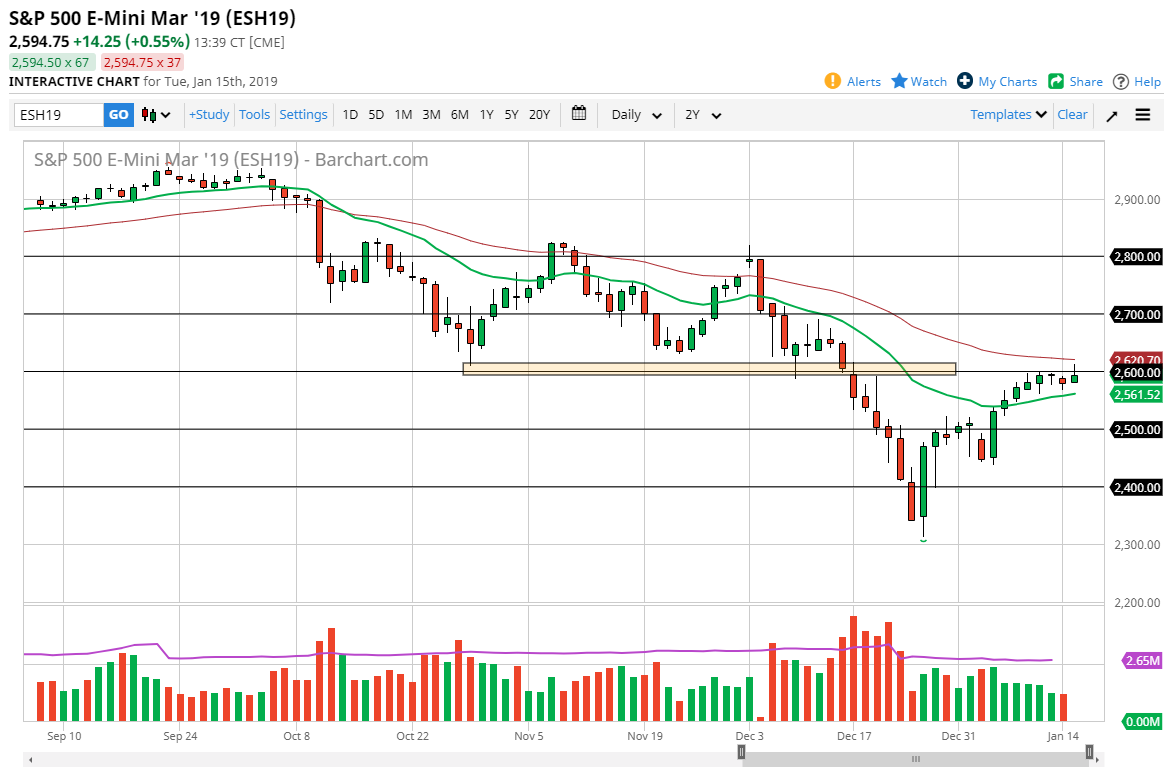Click the My Charts plus icon
This screenshot has height=770, width=1173.
[965, 81]
